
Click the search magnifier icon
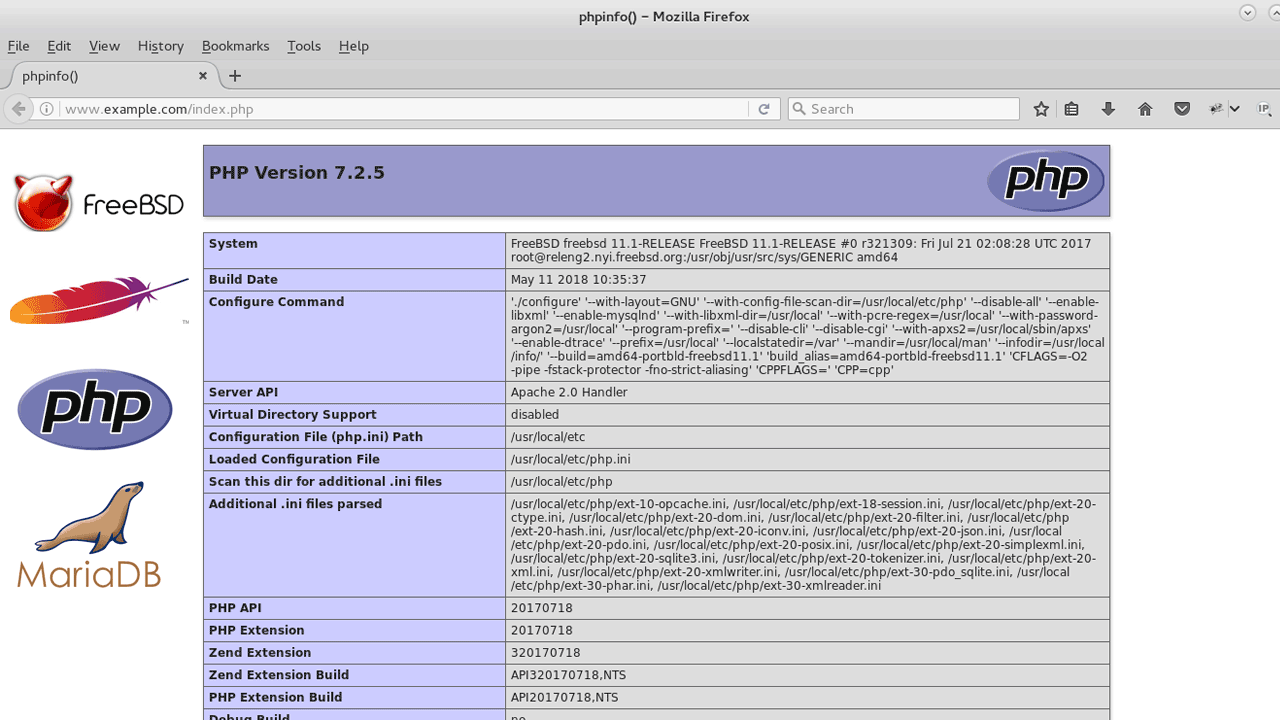(799, 109)
